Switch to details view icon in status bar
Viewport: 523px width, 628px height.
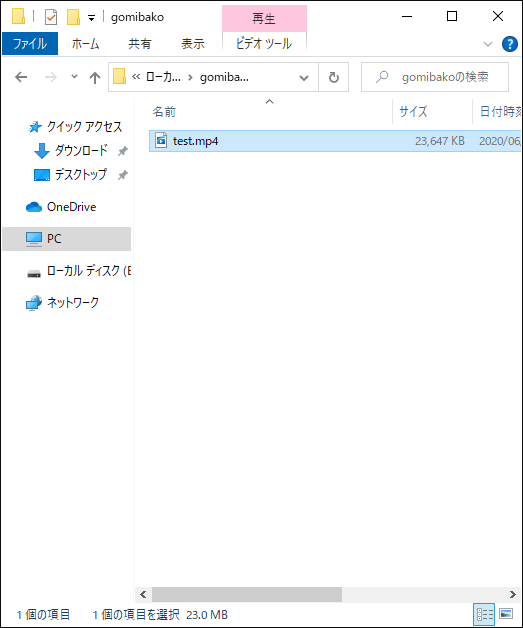pyautogui.click(x=484, y=614)
